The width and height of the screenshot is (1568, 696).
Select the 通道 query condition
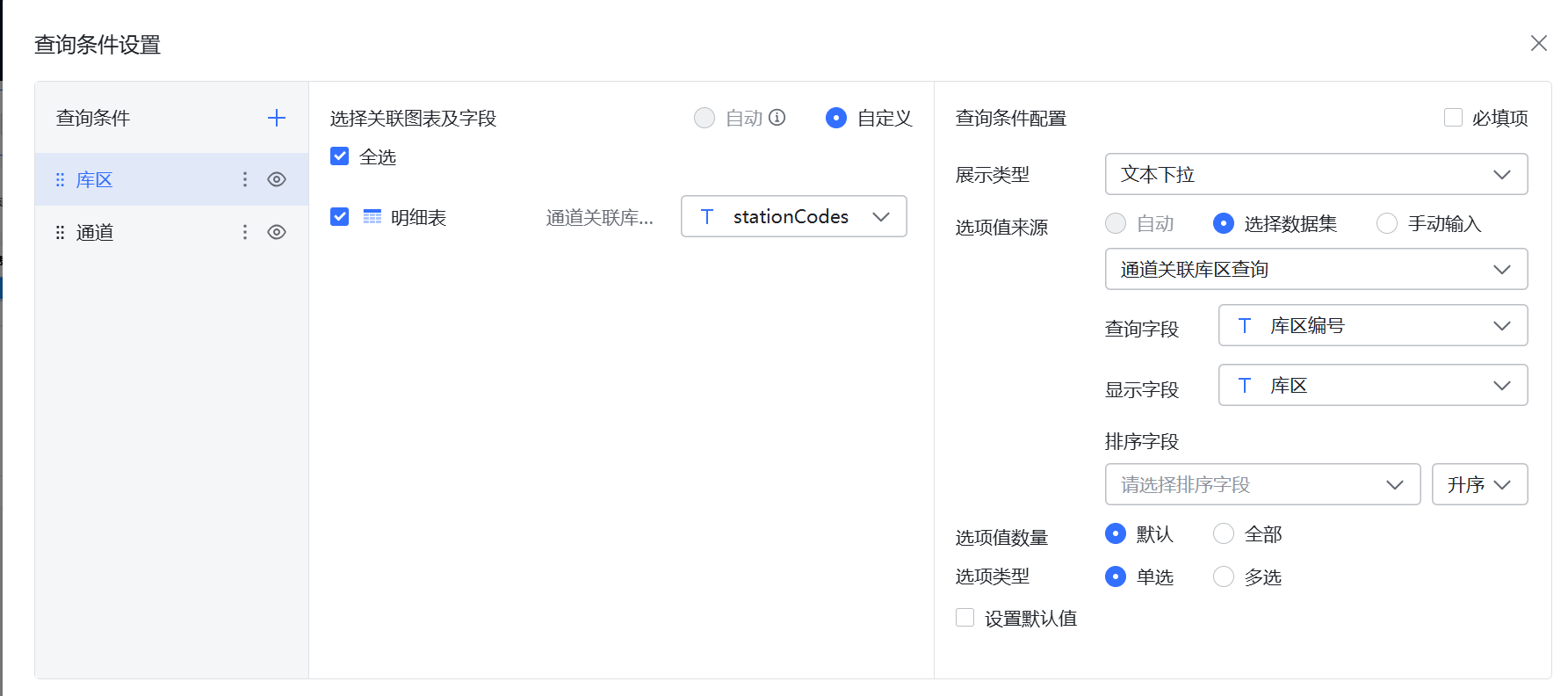pyautogui.click(x=171, y=232)
